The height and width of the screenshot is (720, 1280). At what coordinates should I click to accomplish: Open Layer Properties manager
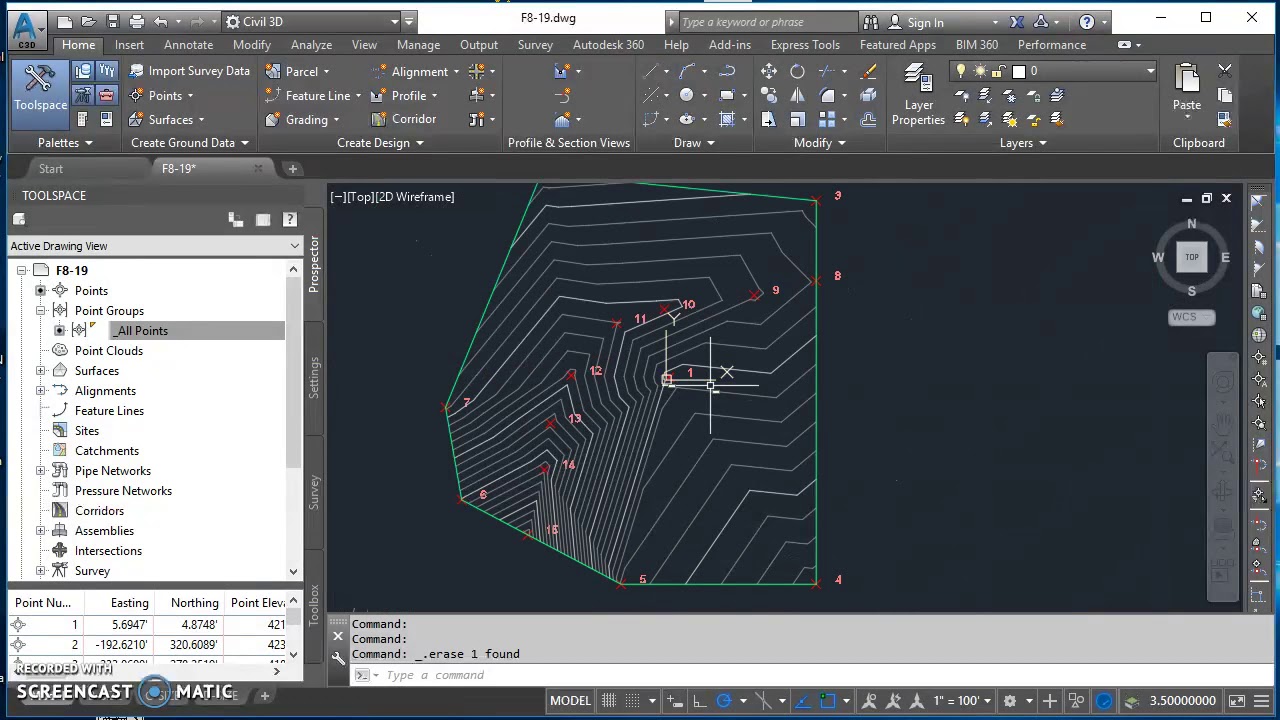pyautogui.click(x=918, y=95)
